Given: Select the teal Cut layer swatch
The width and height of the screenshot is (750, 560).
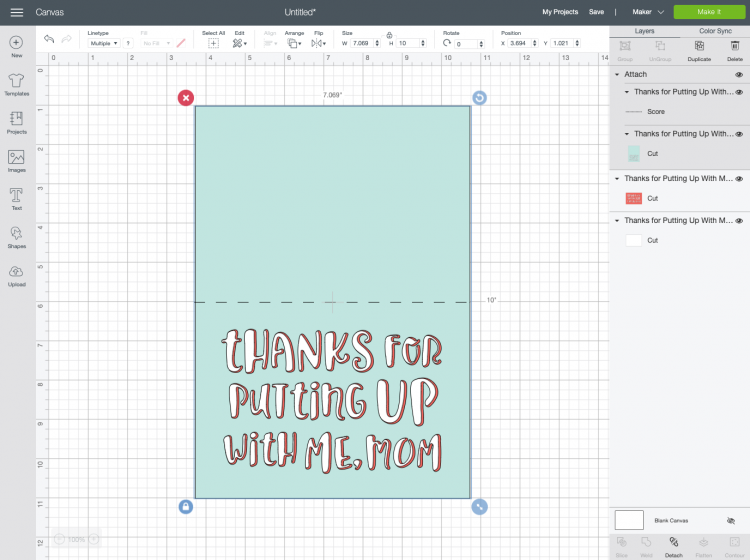Looking at the screenshot, I should (633, 154).
